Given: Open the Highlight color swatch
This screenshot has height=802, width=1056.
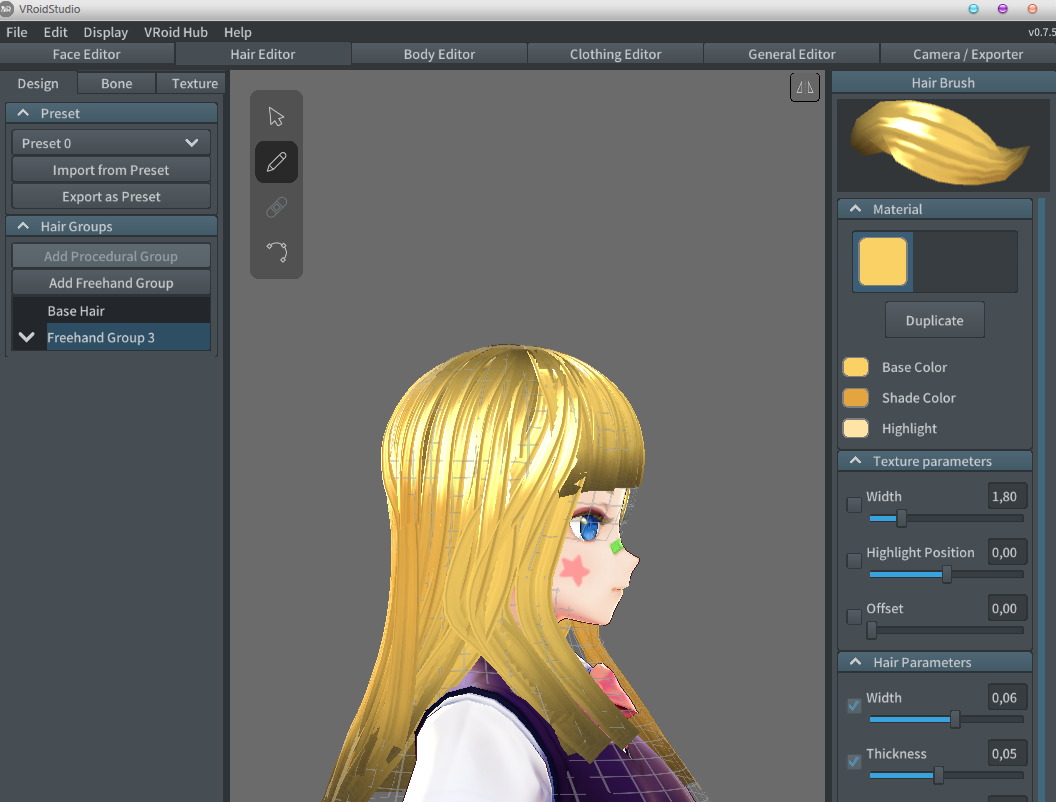Looking at the screenshot, I should click(855, 428).
